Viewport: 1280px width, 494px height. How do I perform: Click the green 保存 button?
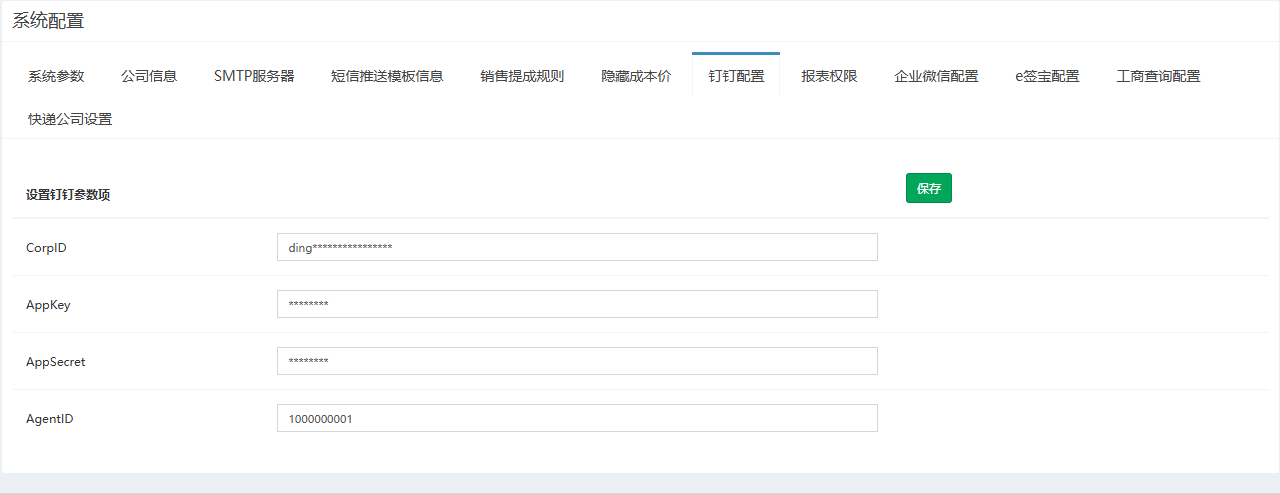(x=929, y=188)
